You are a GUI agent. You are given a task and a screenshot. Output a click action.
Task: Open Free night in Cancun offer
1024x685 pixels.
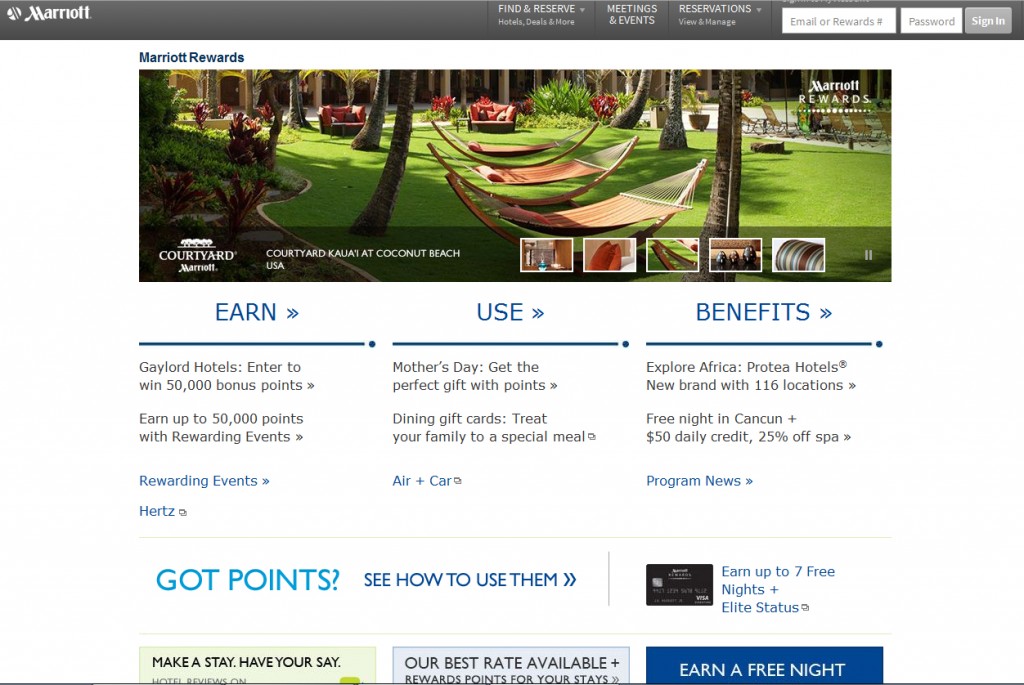[x=748, y=428]
